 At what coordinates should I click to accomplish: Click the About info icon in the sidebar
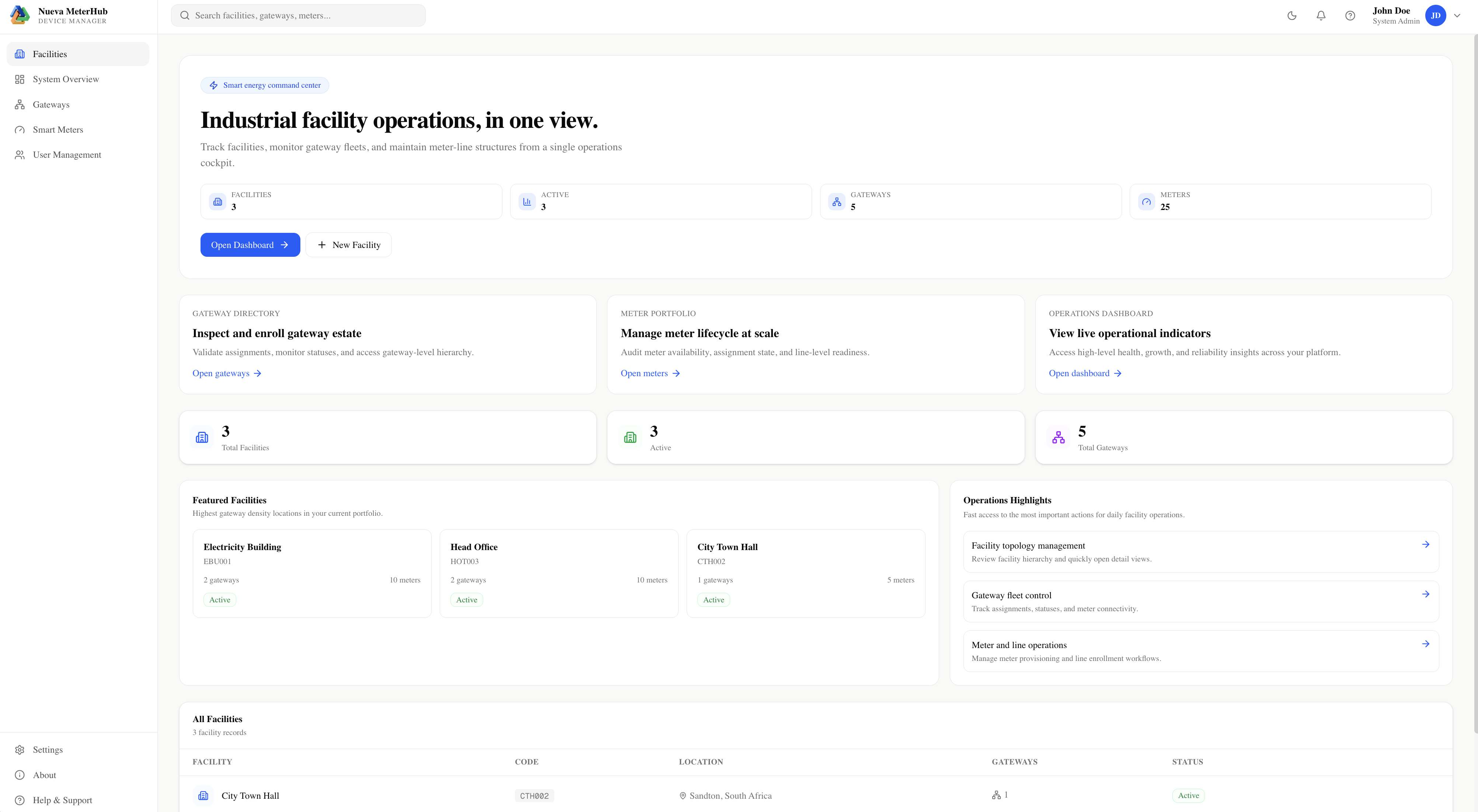[x=20, y=775]
